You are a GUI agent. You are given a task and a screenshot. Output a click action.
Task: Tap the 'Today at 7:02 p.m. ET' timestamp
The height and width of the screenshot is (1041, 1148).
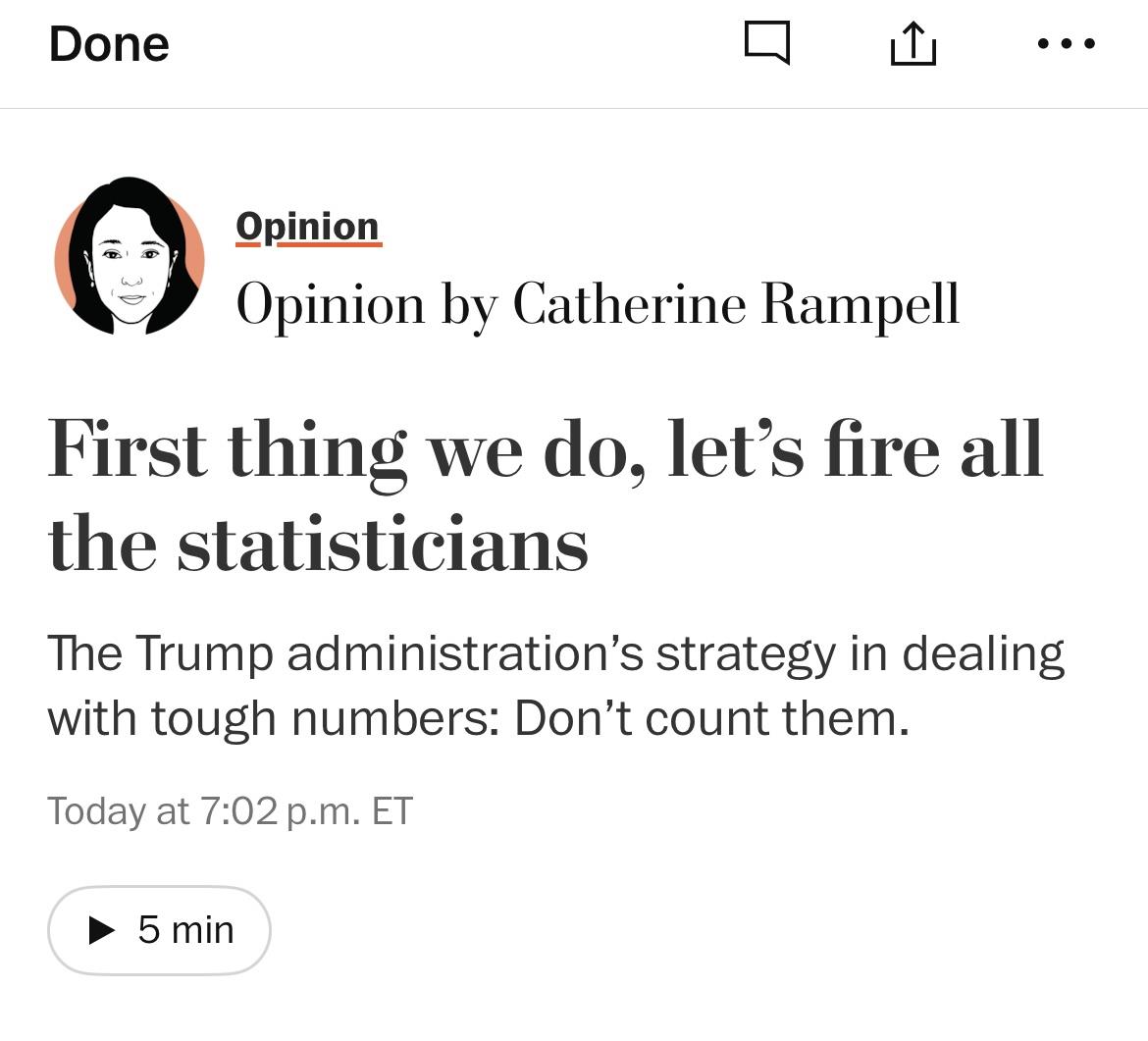[x=231, y=811]
